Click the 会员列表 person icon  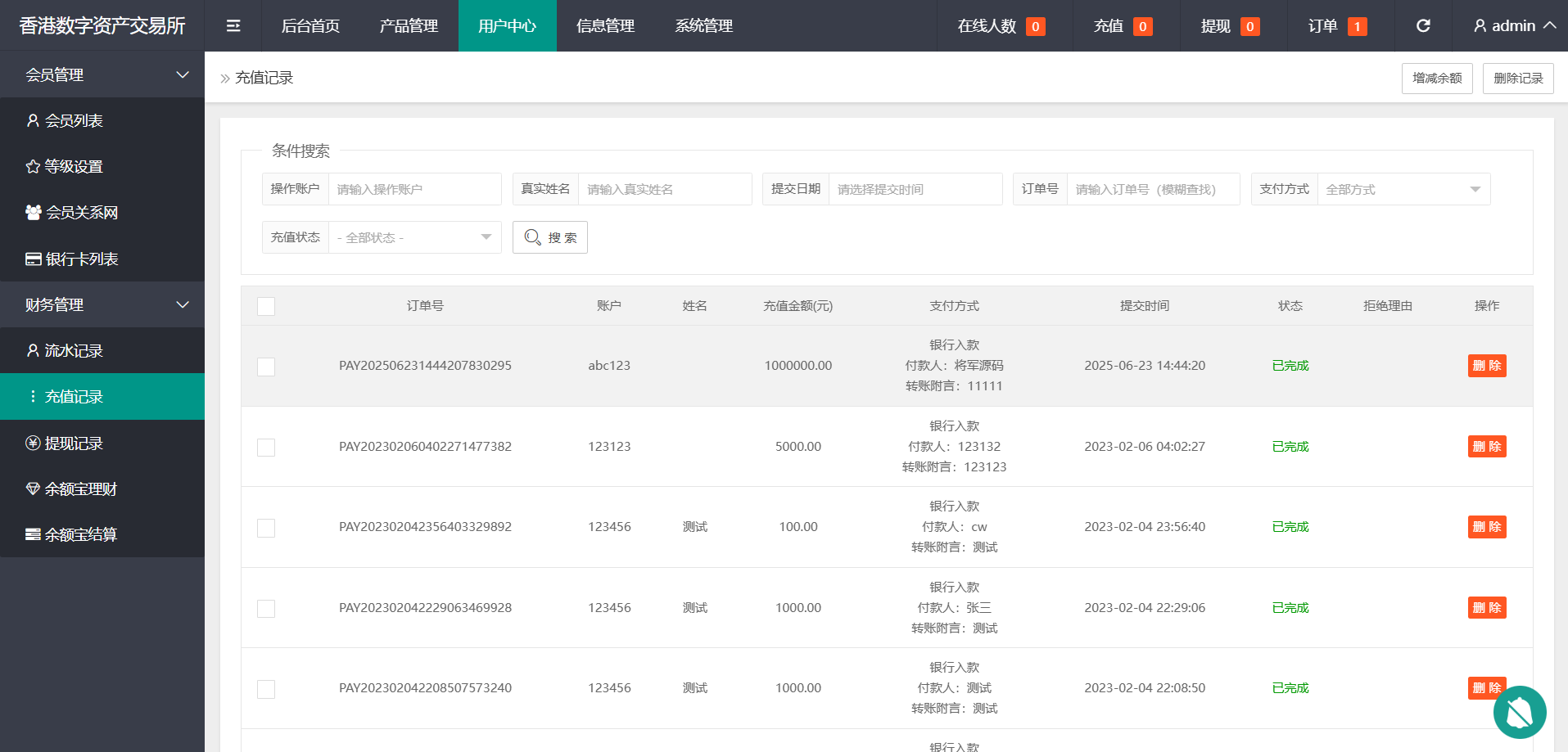pyautogui.click(x=33, y=121)
